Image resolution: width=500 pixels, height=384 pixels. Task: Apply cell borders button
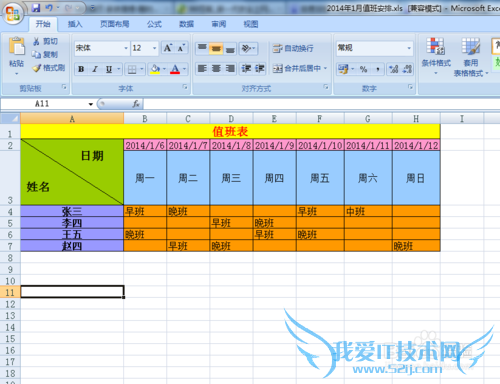coord(132,69)
